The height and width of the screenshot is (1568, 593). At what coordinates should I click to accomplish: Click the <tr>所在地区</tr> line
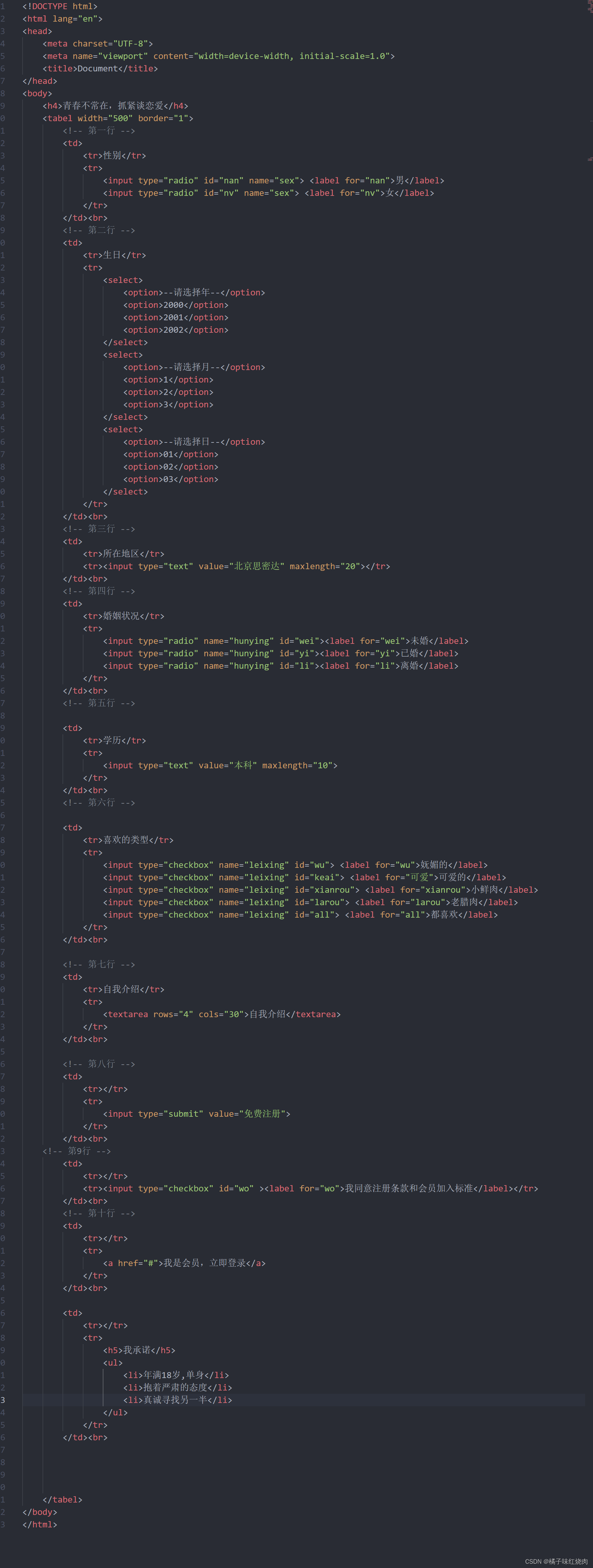pyautogui.click(x=123, y=554)
